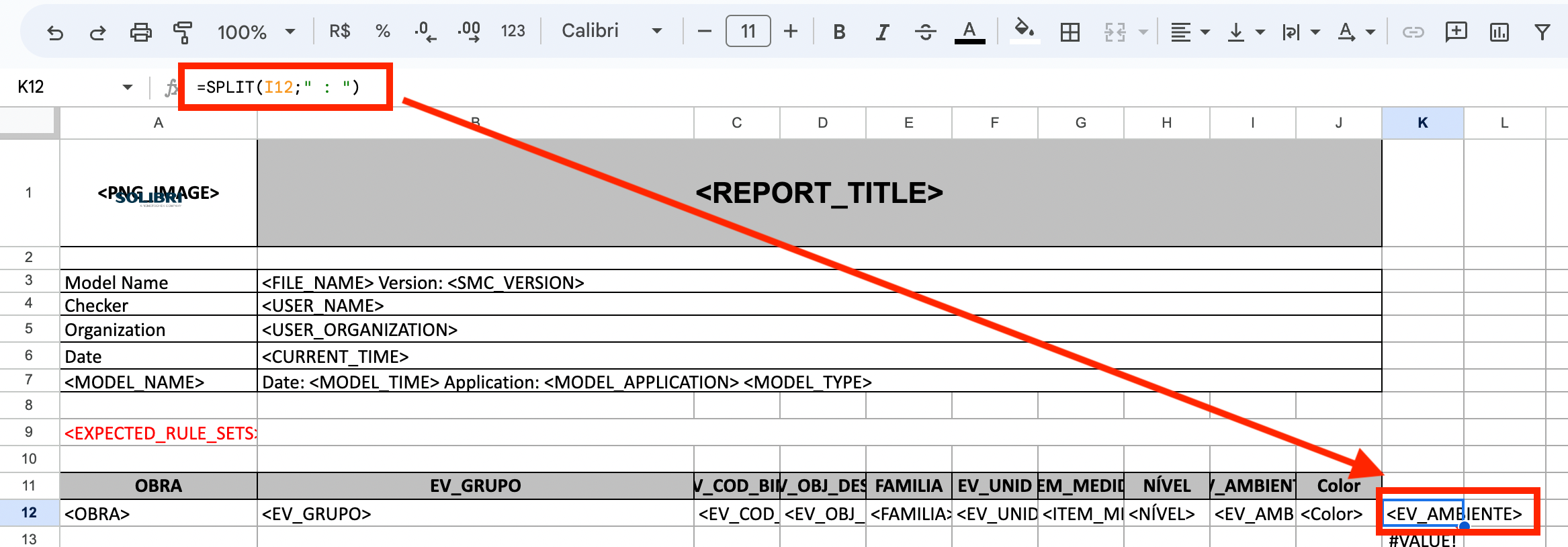Open vertical align options
This screenshot has width=1568, height=547.
(x=1245, y=32)
